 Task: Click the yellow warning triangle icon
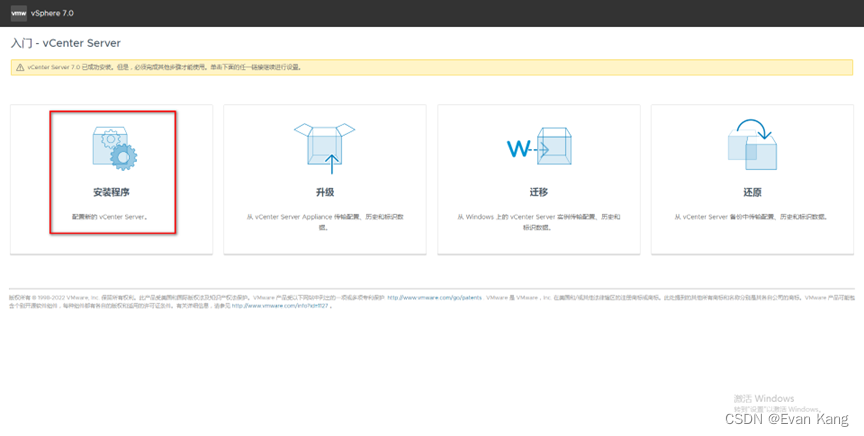[18, 67]
